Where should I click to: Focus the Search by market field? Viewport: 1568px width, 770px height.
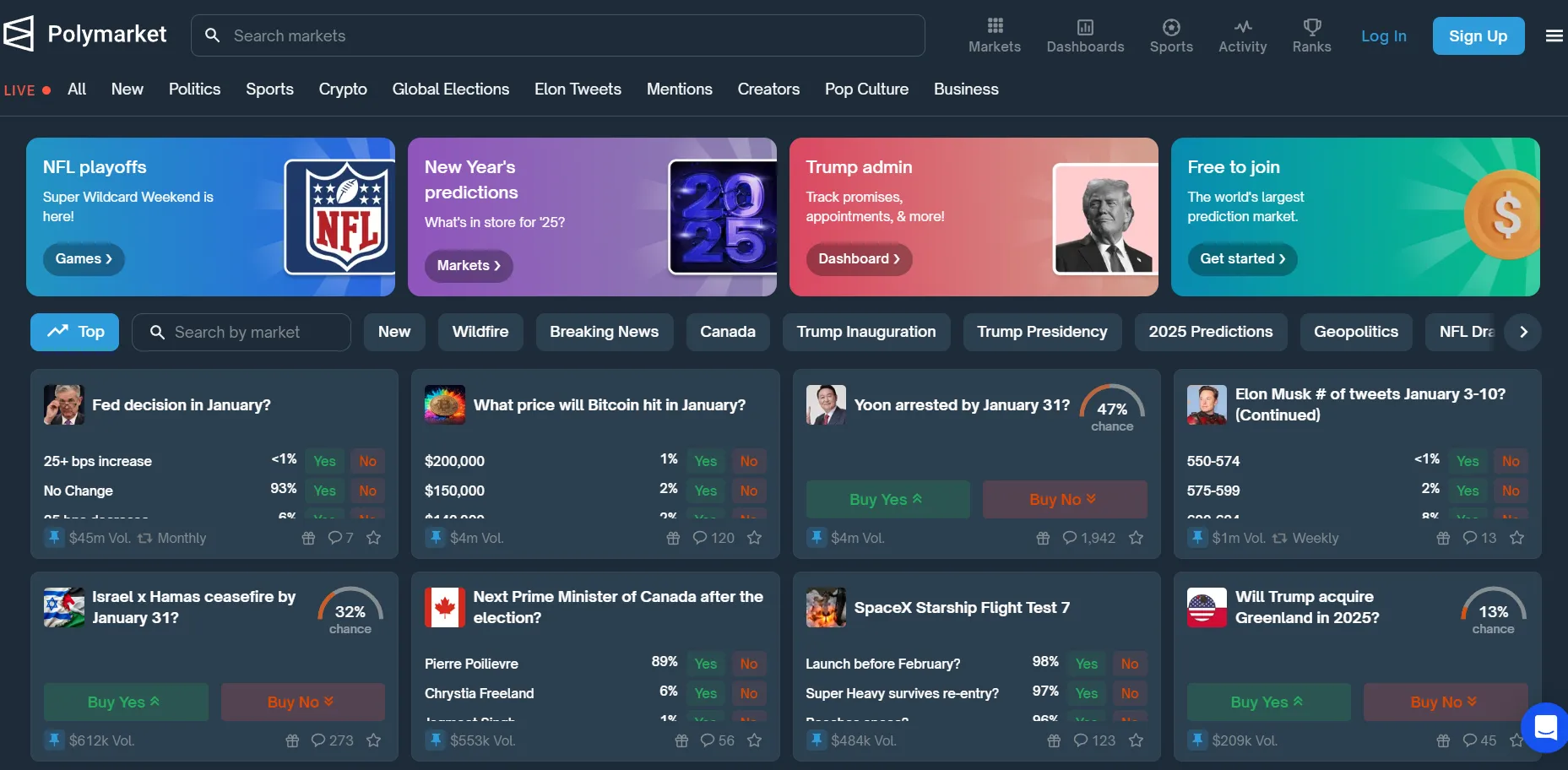pyautogui.click(x=241, y=332)
